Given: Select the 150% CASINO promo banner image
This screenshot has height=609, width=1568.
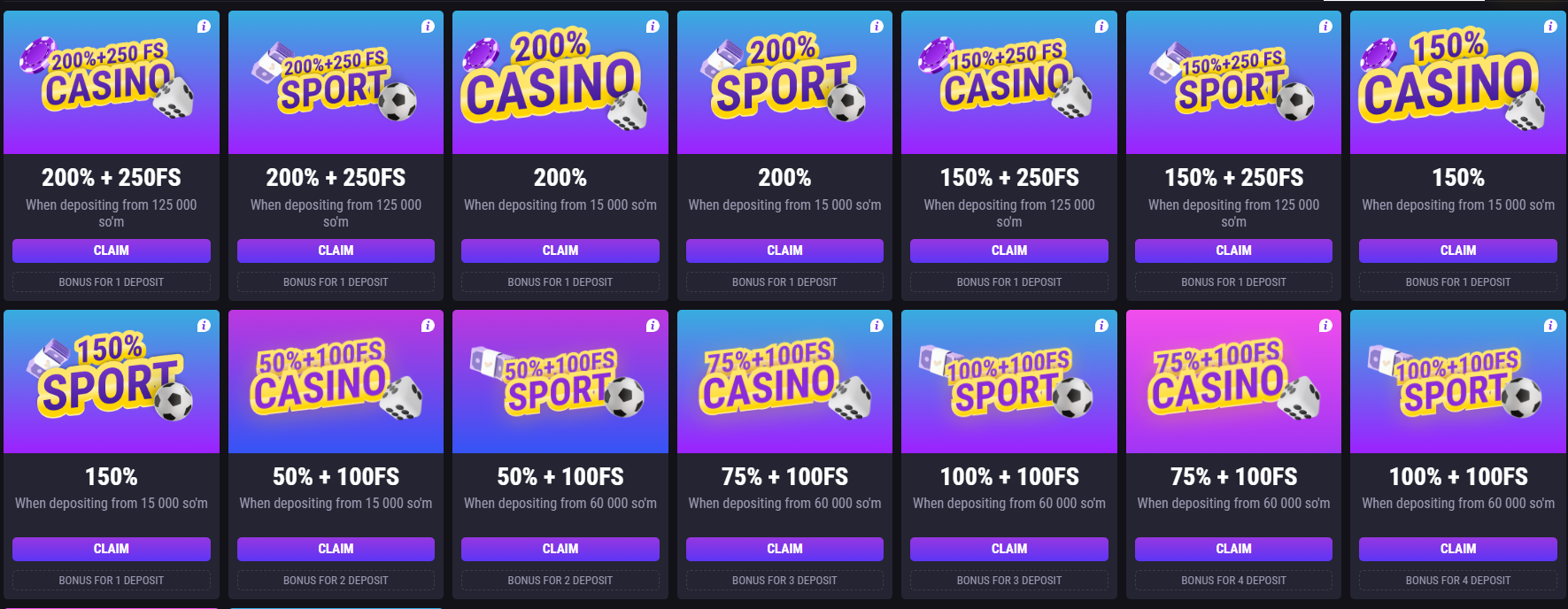Looking at the screenshot, I should [x=1457, y=82].
